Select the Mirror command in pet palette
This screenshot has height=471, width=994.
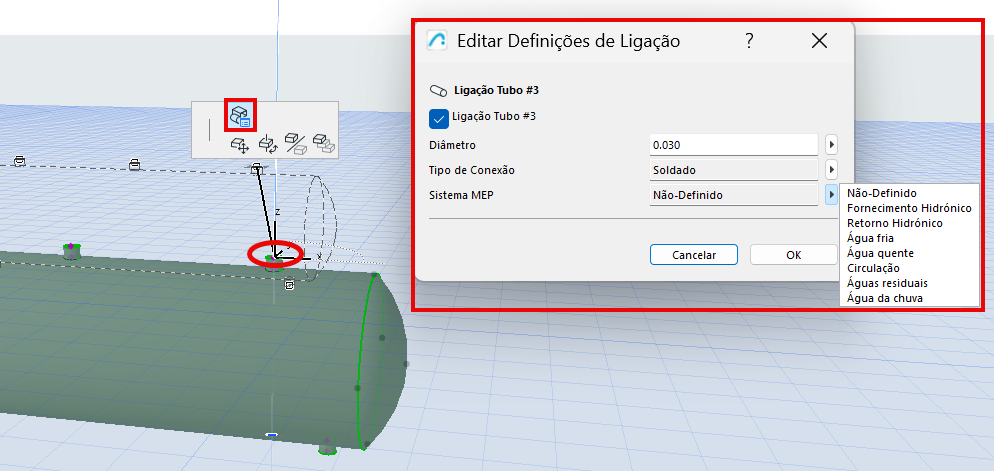point(295,144)
